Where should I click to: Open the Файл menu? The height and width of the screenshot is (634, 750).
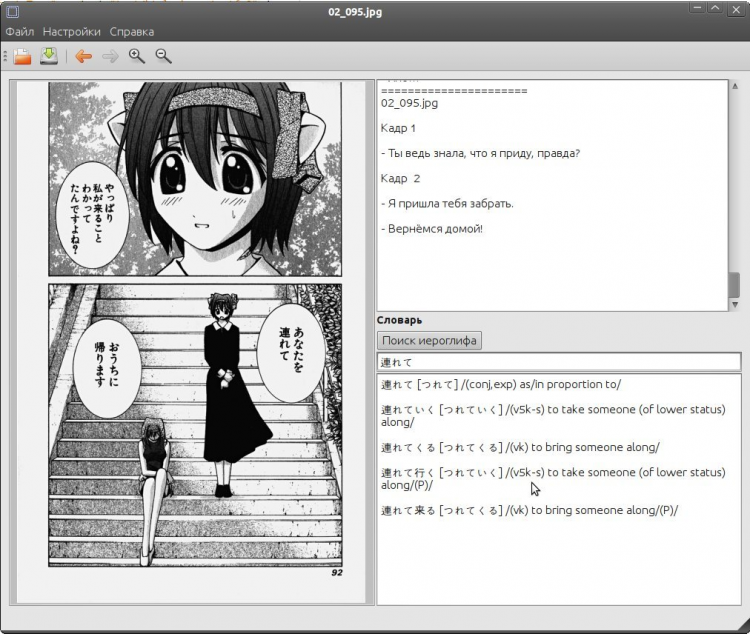20,32
